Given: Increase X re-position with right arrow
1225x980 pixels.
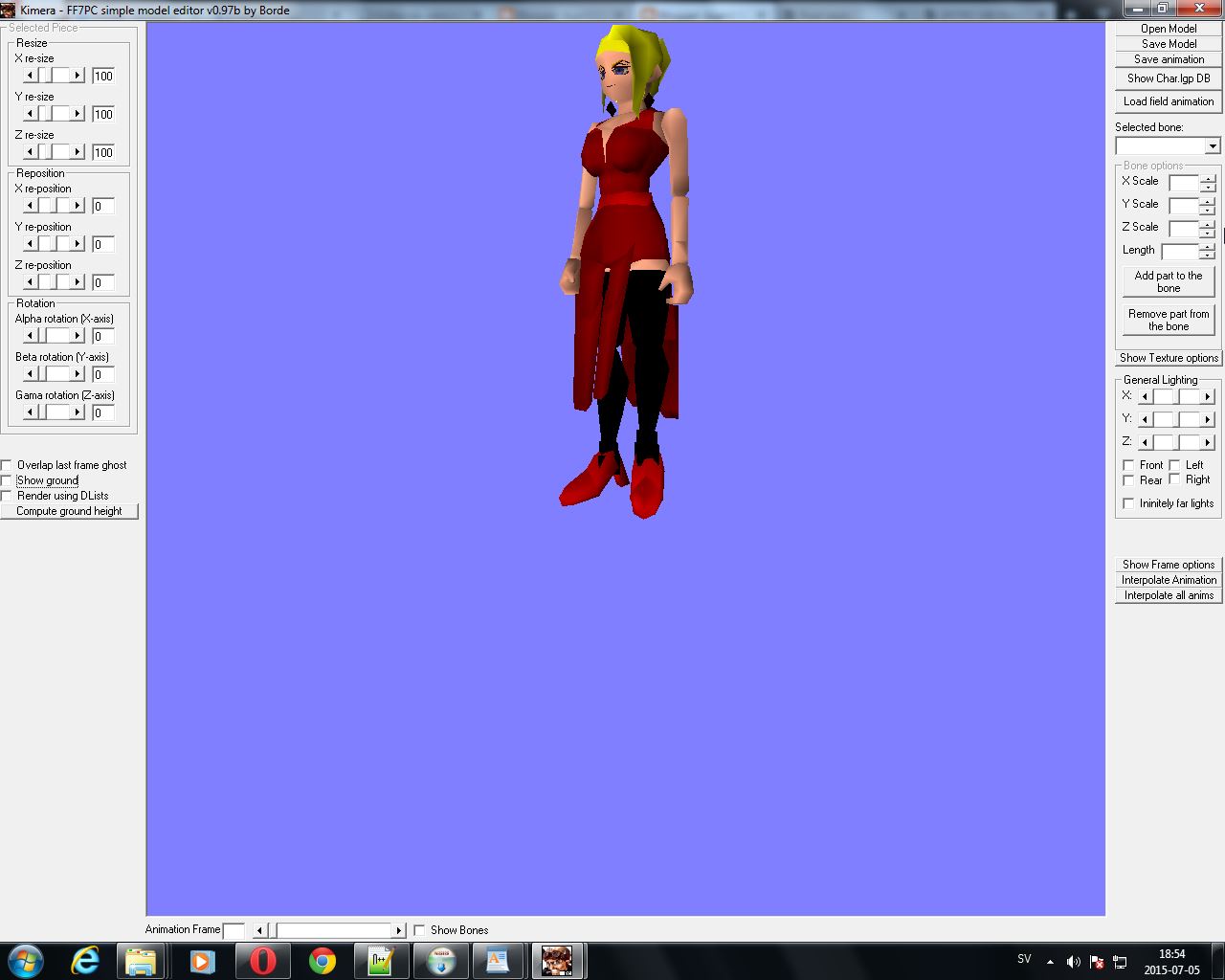Looking at the screenshot, I should point(78,206).
